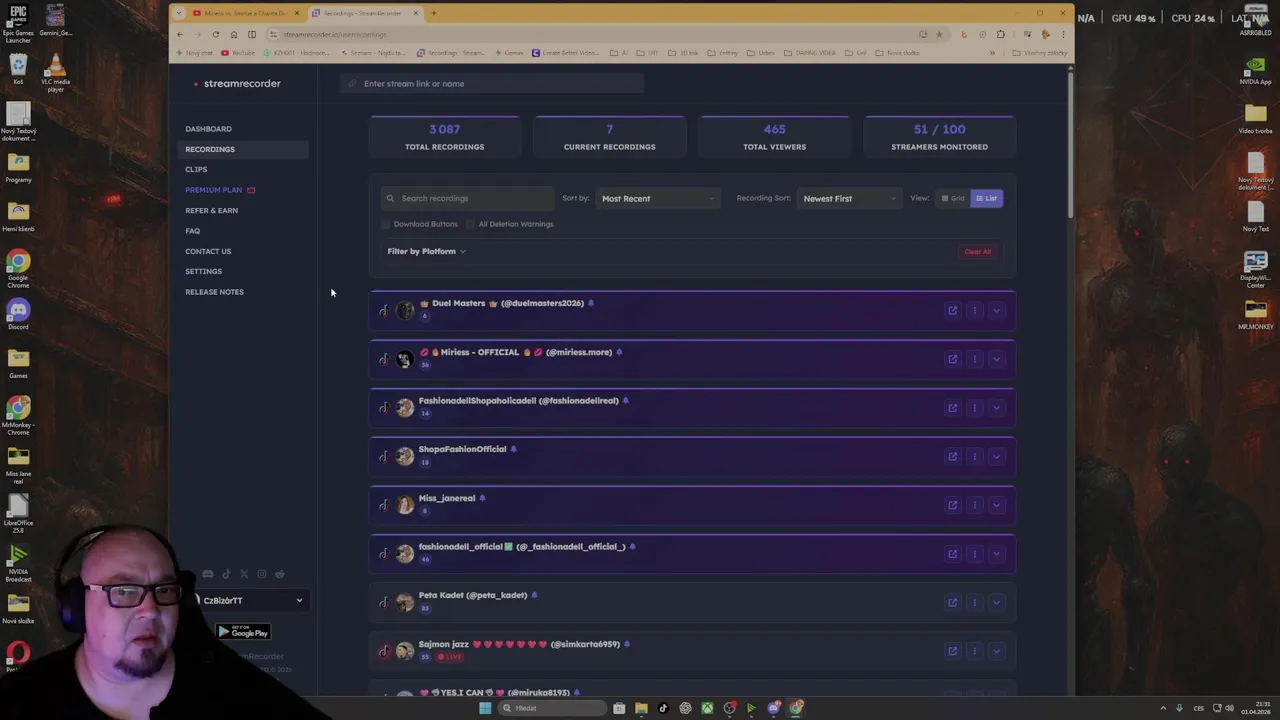
Task: Open external link for Miss_janereal row
Action: (952, 505)
